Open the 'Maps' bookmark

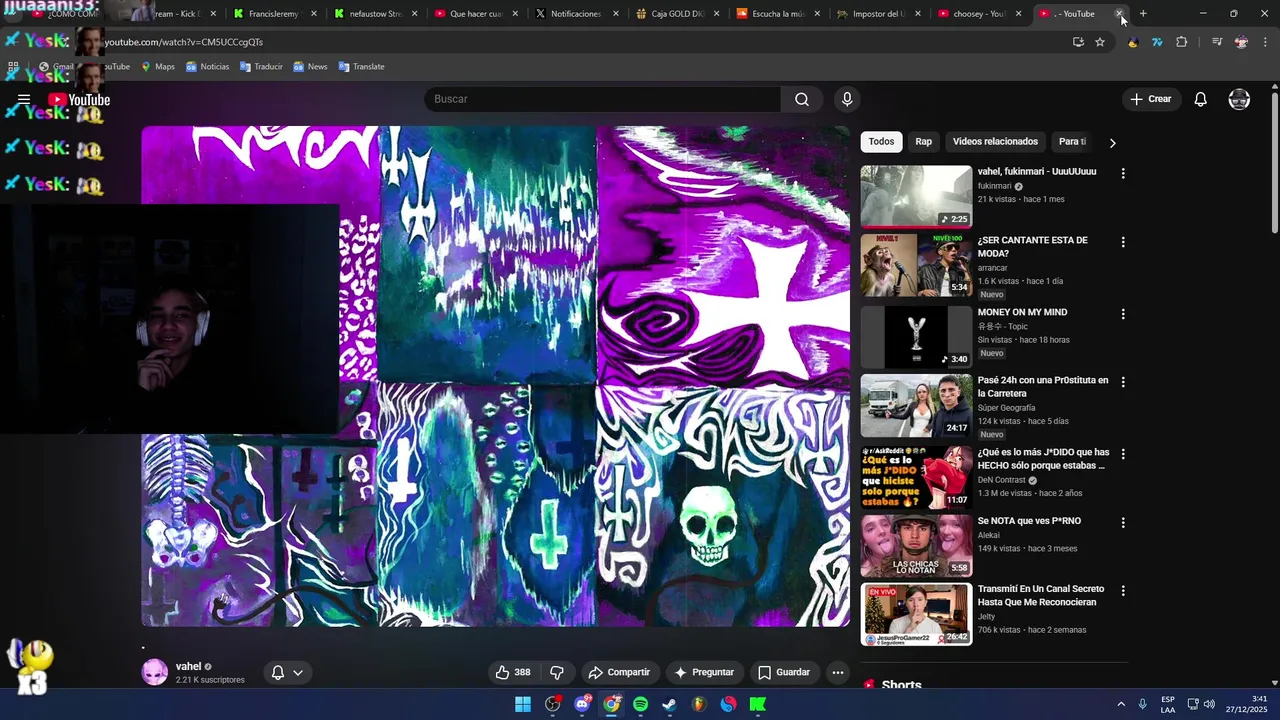[x=157, y=67]
